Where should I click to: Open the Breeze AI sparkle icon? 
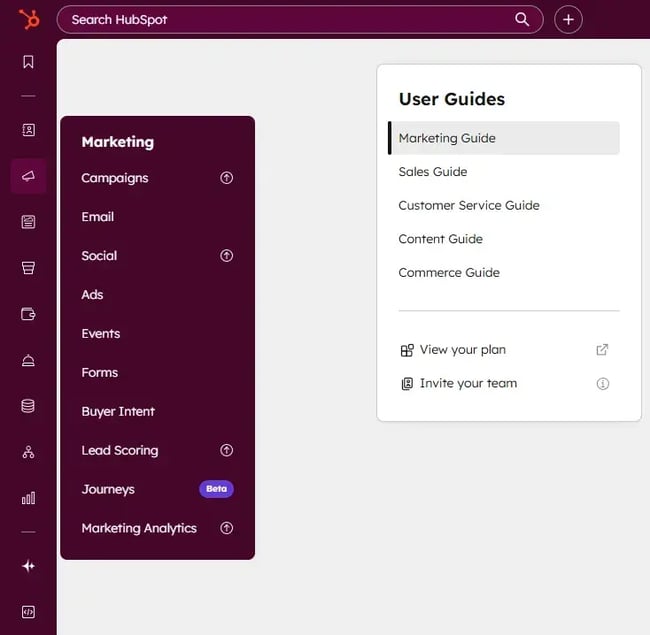click(28, 566)
